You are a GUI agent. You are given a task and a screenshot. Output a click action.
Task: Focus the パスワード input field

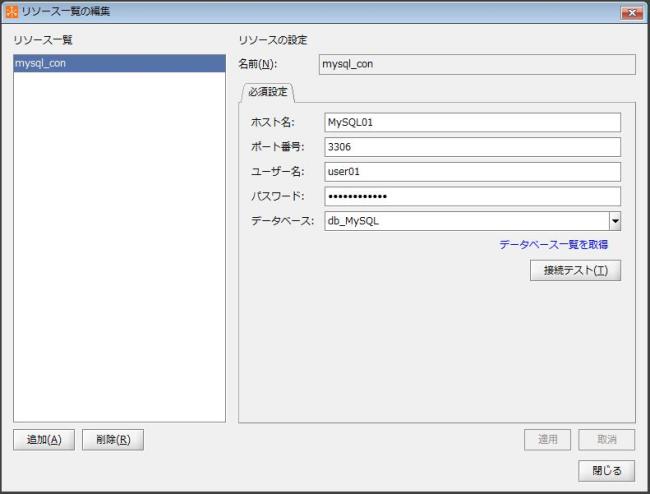coord(472,196)
